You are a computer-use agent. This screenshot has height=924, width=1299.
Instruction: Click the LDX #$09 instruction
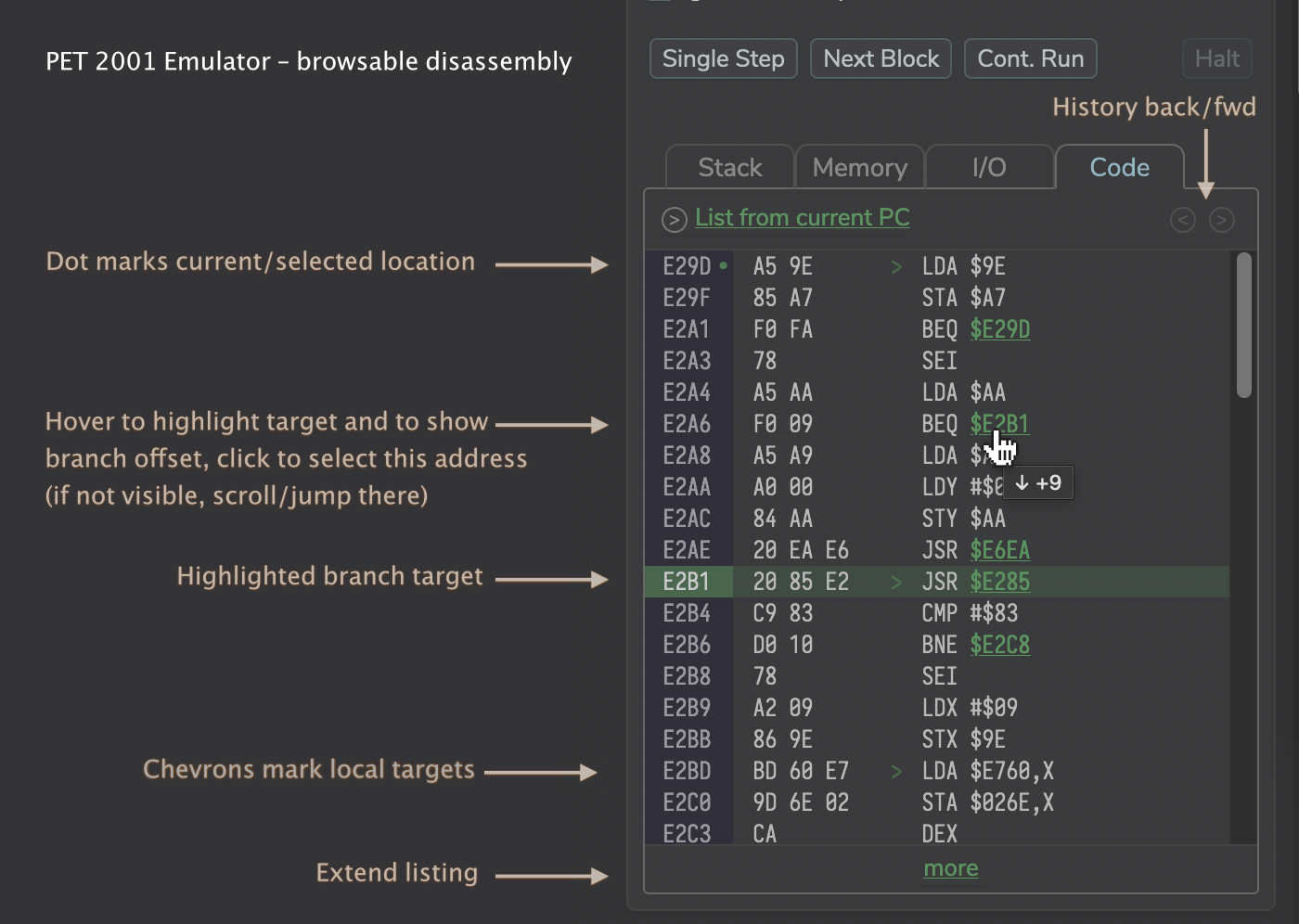coord(970,708)
